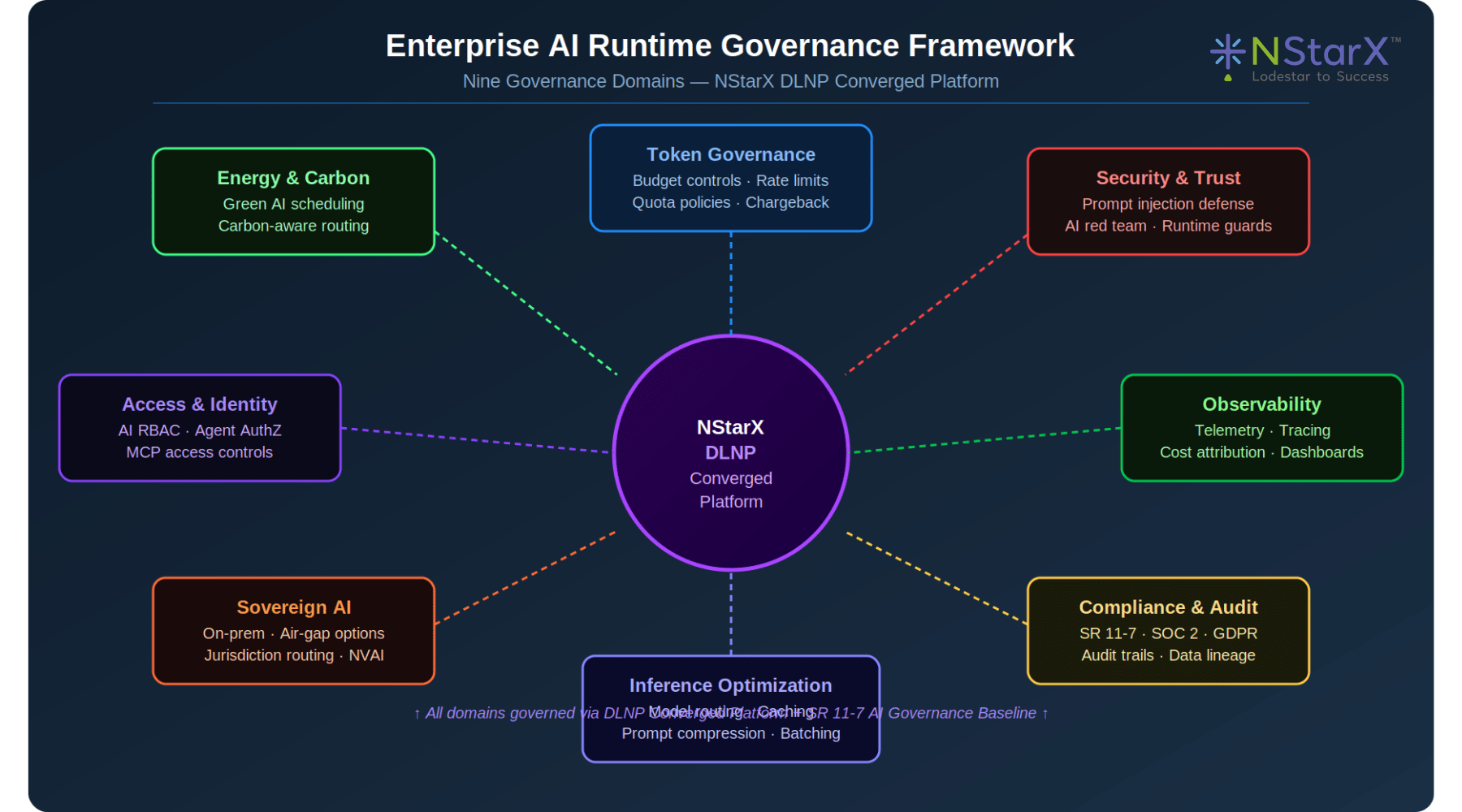Click 'Green AI scheduling' text

coord(293,204)
